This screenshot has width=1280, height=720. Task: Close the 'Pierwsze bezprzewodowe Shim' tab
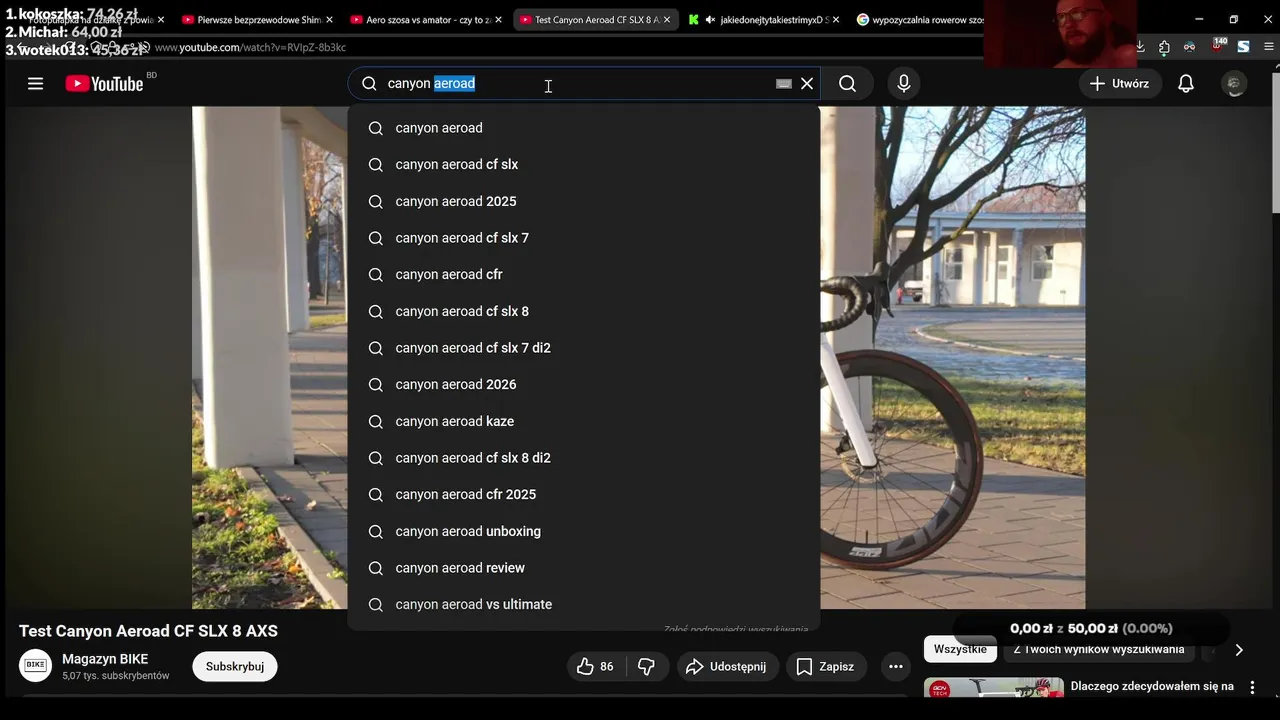pyautogui.click(x=330, y=20)
